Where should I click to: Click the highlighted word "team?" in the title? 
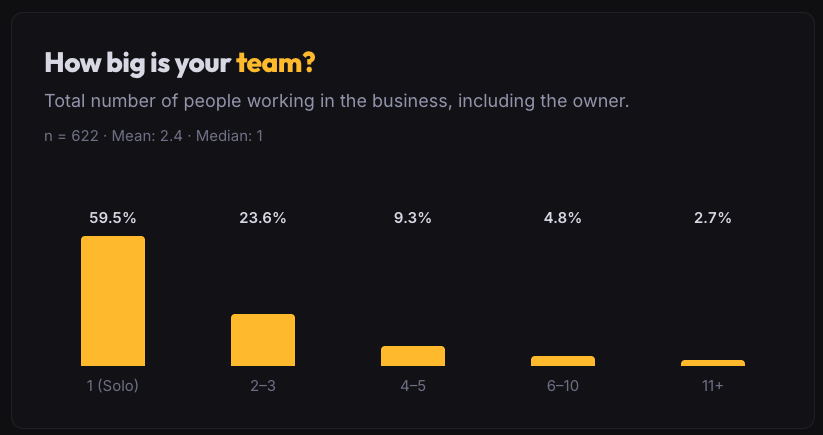click(276, 63)
